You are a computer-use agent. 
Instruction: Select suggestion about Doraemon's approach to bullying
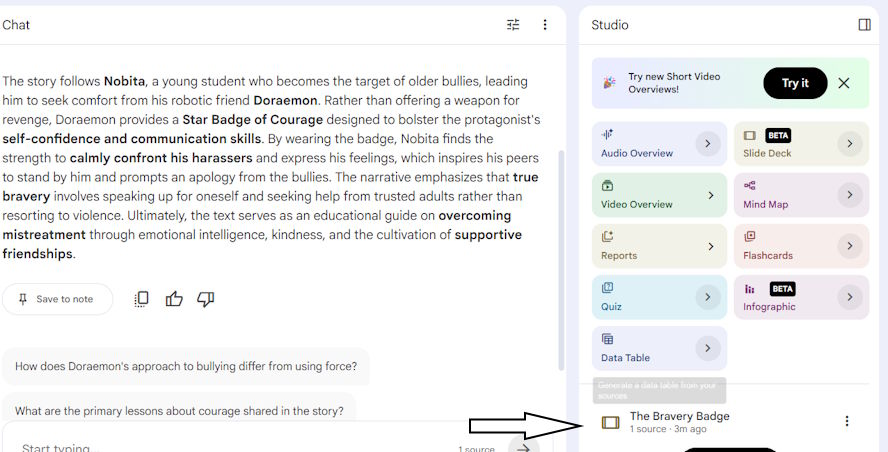tap(186, 366)
